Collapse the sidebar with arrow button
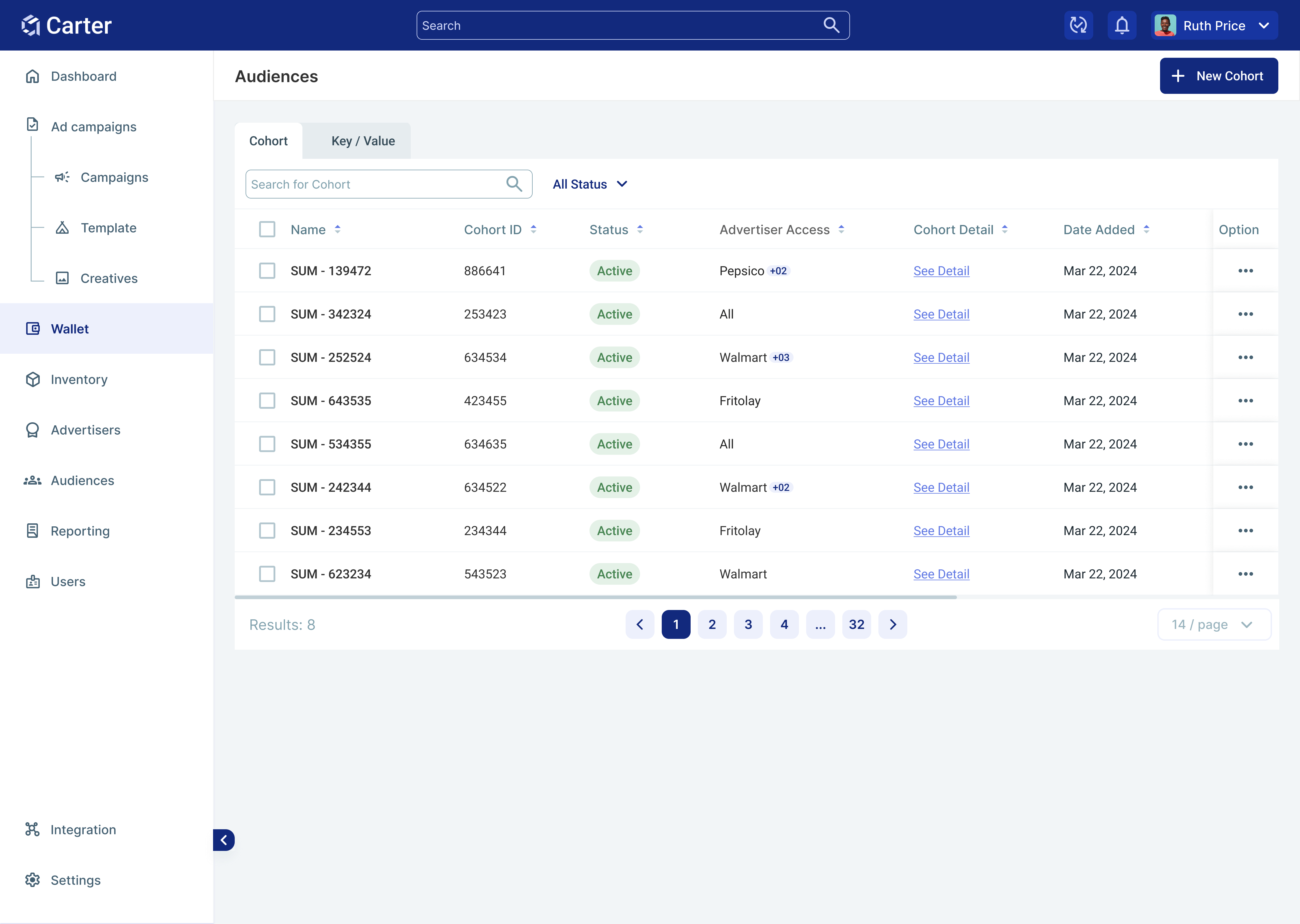 pyautogui.click(x=224, y=840)
